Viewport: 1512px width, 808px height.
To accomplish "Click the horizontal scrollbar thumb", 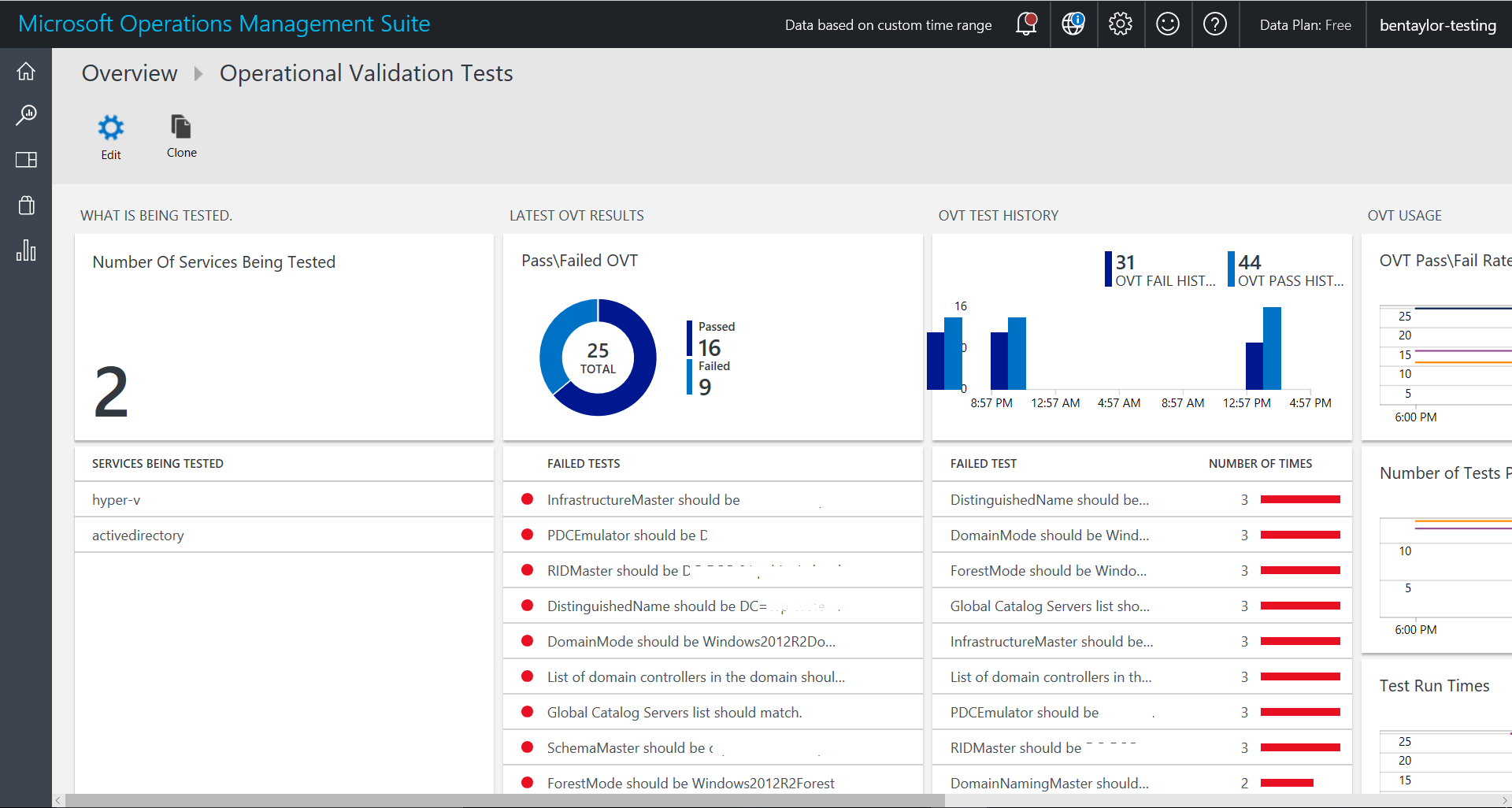I will [x=505, y=801].
